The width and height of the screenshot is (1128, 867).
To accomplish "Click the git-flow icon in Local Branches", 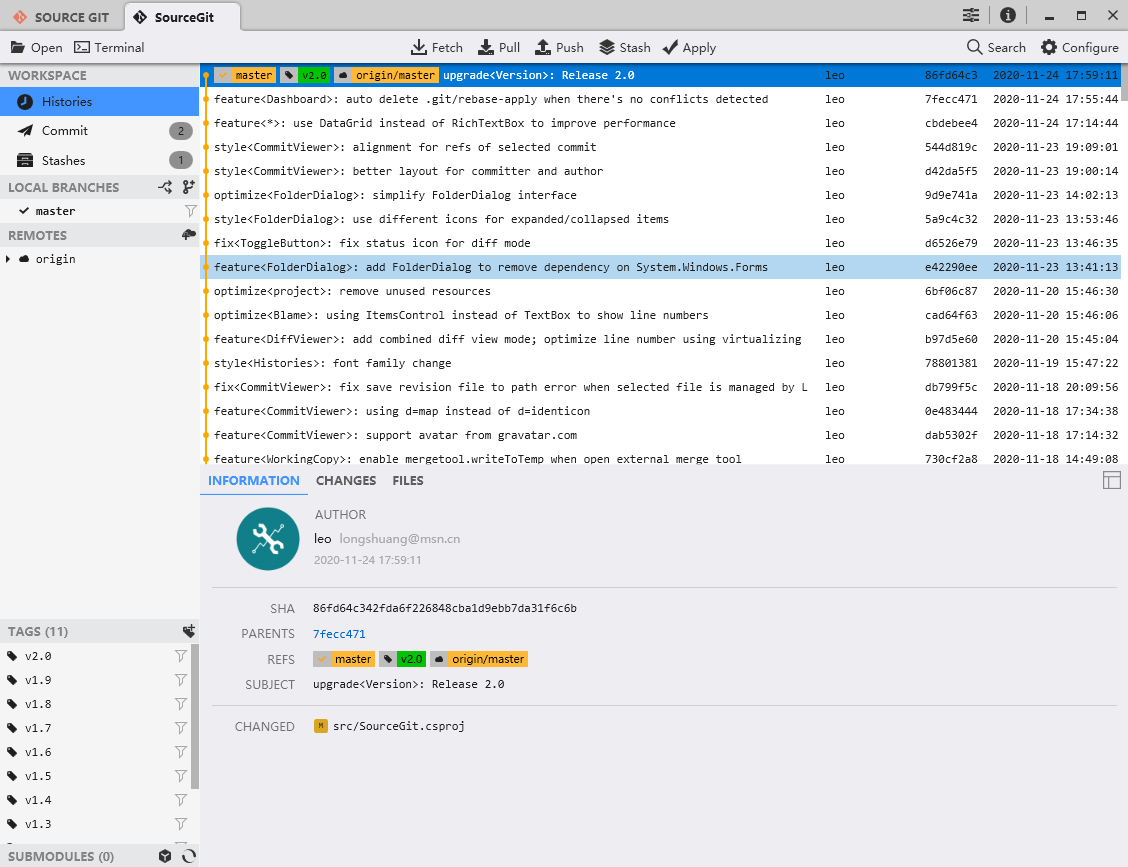I will coord(165,187).
